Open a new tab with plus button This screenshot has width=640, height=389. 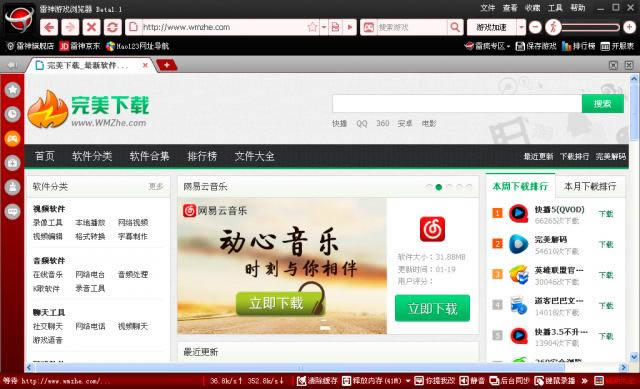pyautogui.click(x=167, y=65)
